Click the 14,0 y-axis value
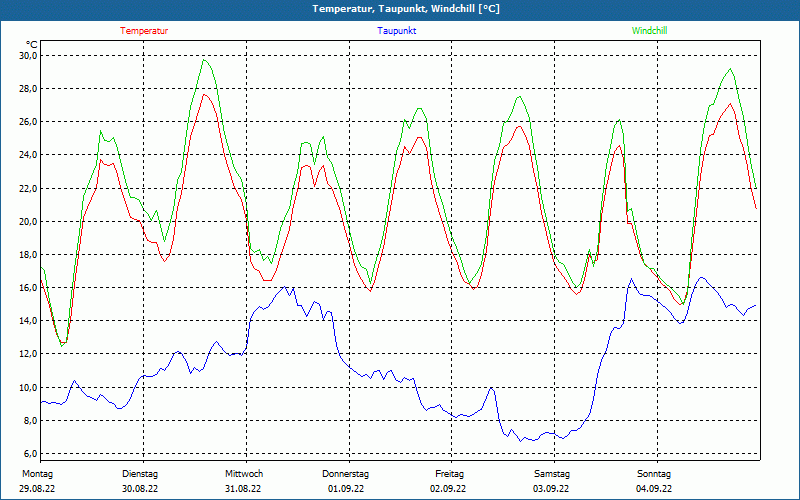Viewport: 800px width, 500px height. point(28,321)
